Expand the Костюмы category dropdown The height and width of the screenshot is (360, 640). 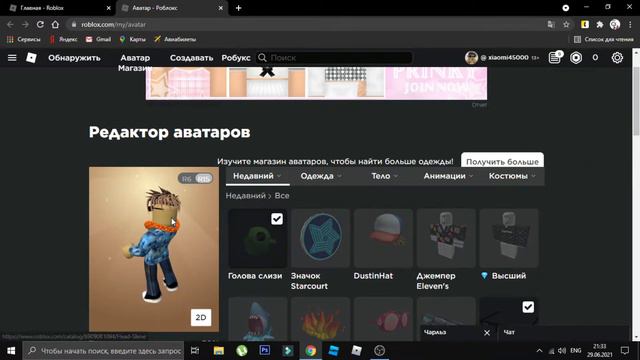(512, 176)
